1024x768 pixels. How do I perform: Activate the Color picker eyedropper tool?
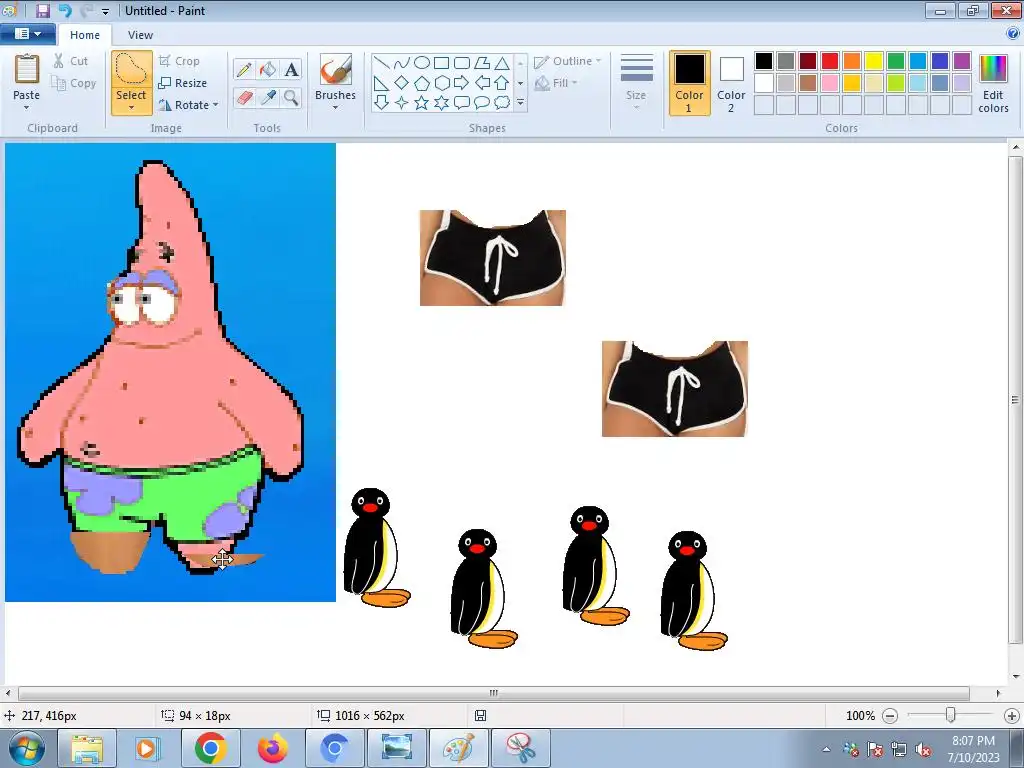(268, 98)
